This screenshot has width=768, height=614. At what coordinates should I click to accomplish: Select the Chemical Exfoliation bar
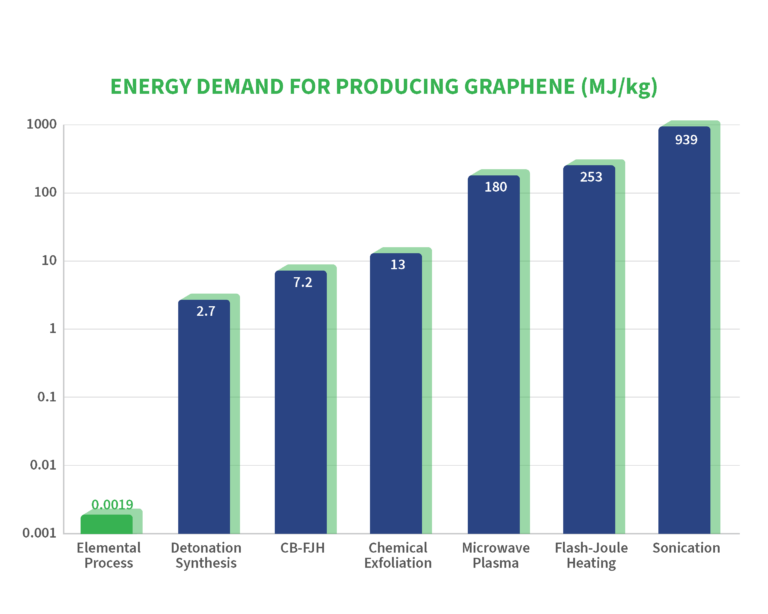[x=396, y=393]
